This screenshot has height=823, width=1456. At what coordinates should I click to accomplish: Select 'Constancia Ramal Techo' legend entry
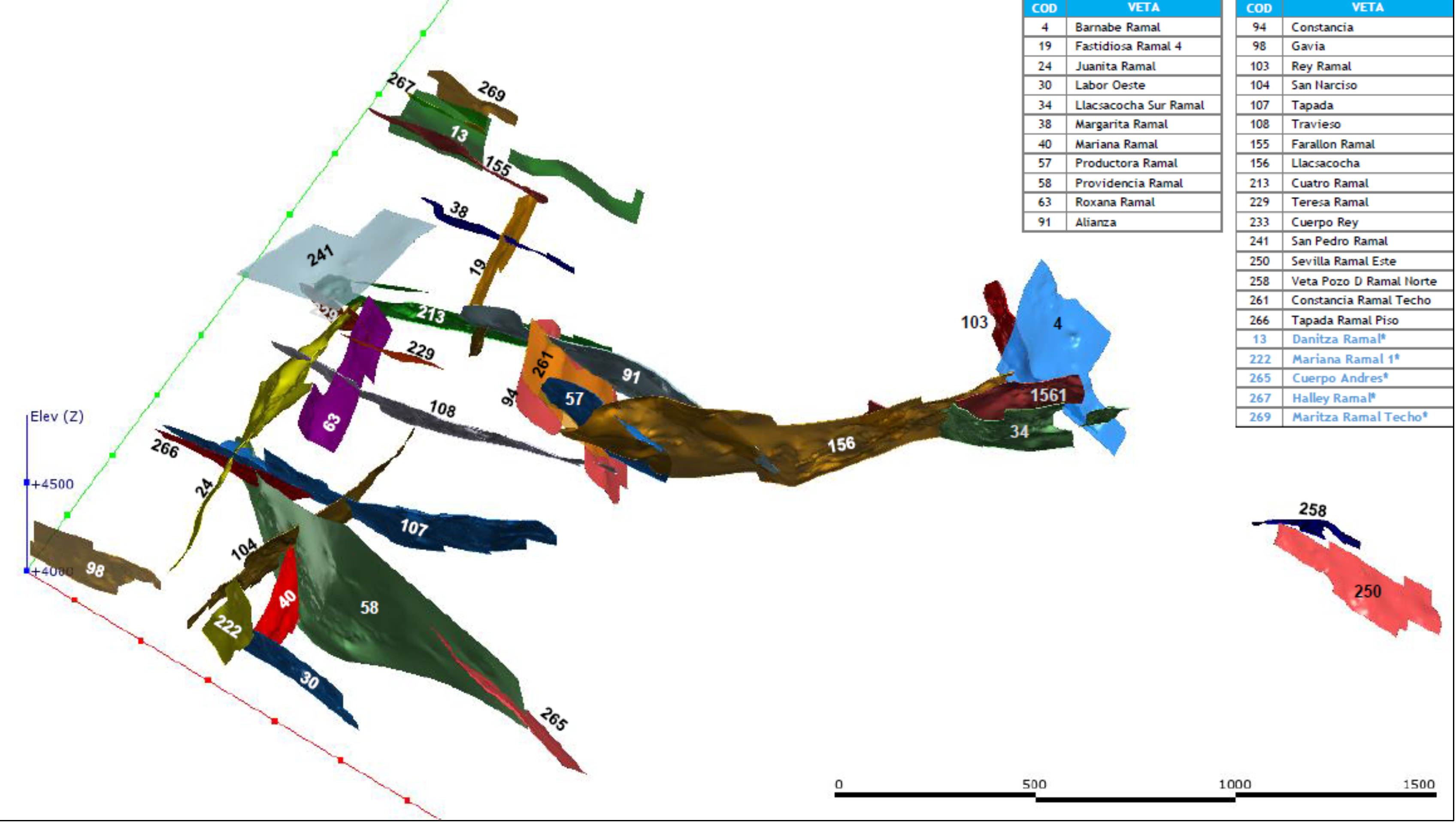(1368, 301)
